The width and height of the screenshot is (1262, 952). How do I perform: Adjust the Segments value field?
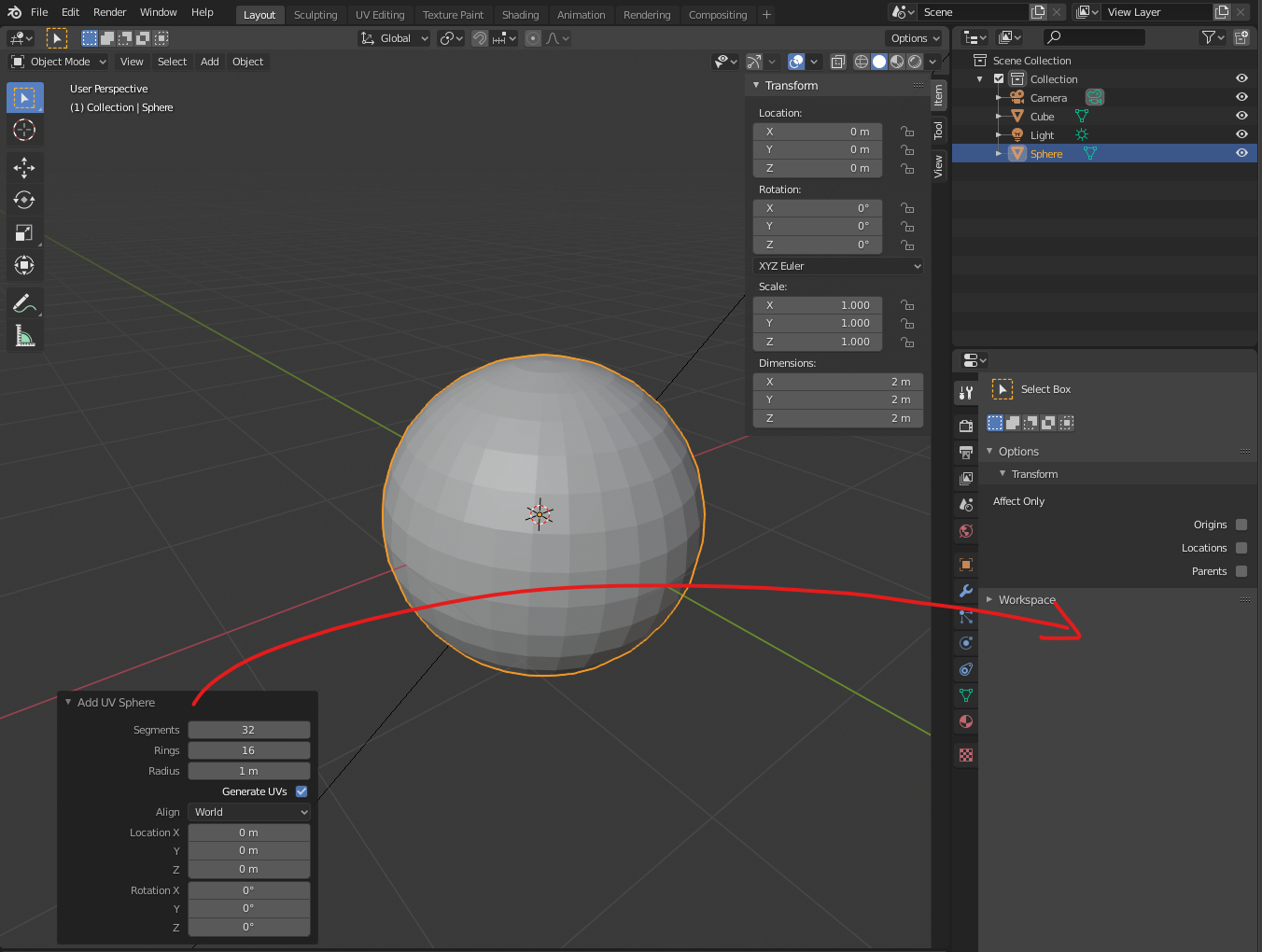pyautogui.click(x=249, y=730)
